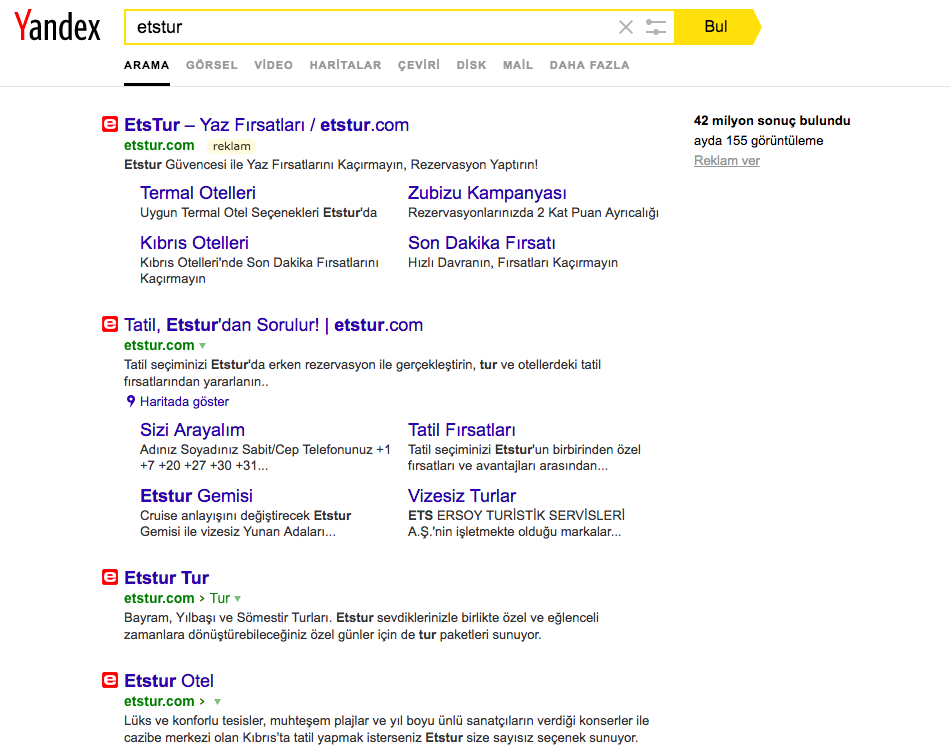Viewport: 950px width, 756px height.
Task: Expand the arrow next to Etstur Otel URL
Action: click(217, 702)
